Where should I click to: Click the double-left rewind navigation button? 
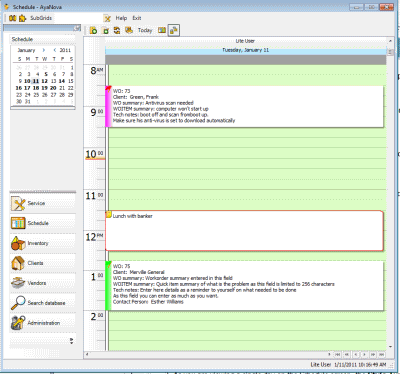coord(347,354)
